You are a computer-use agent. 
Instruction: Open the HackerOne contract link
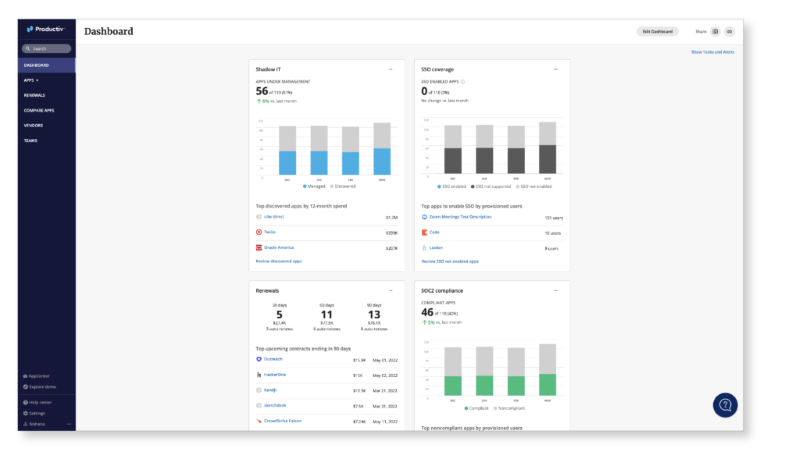tap(275, 375)
